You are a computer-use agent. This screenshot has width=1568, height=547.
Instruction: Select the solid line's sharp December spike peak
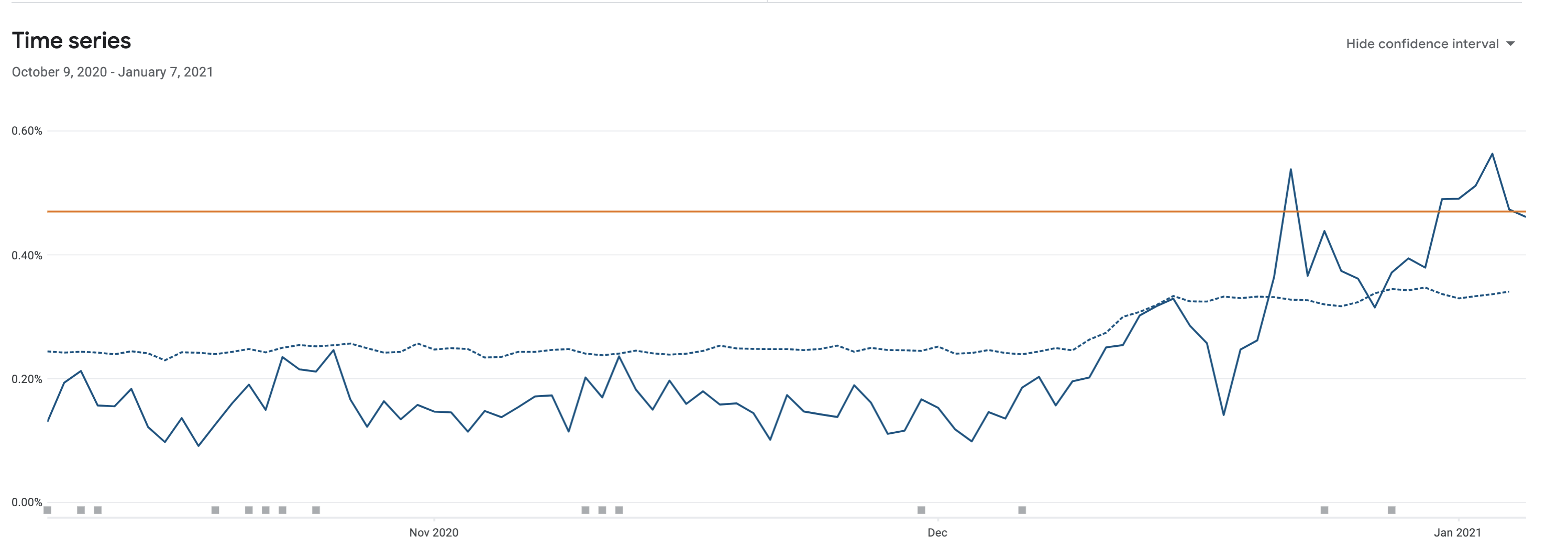click(1290, 169)
